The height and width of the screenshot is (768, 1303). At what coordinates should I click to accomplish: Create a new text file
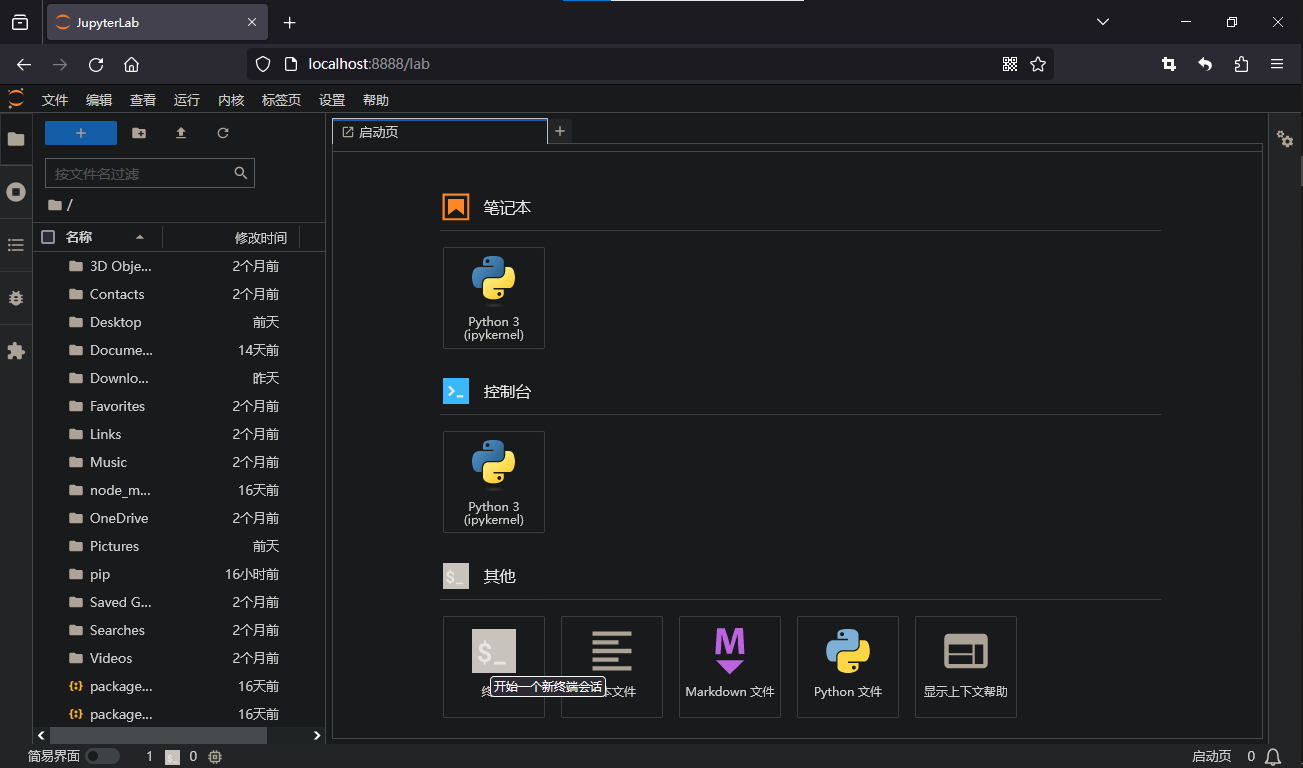tap(612, 667)
